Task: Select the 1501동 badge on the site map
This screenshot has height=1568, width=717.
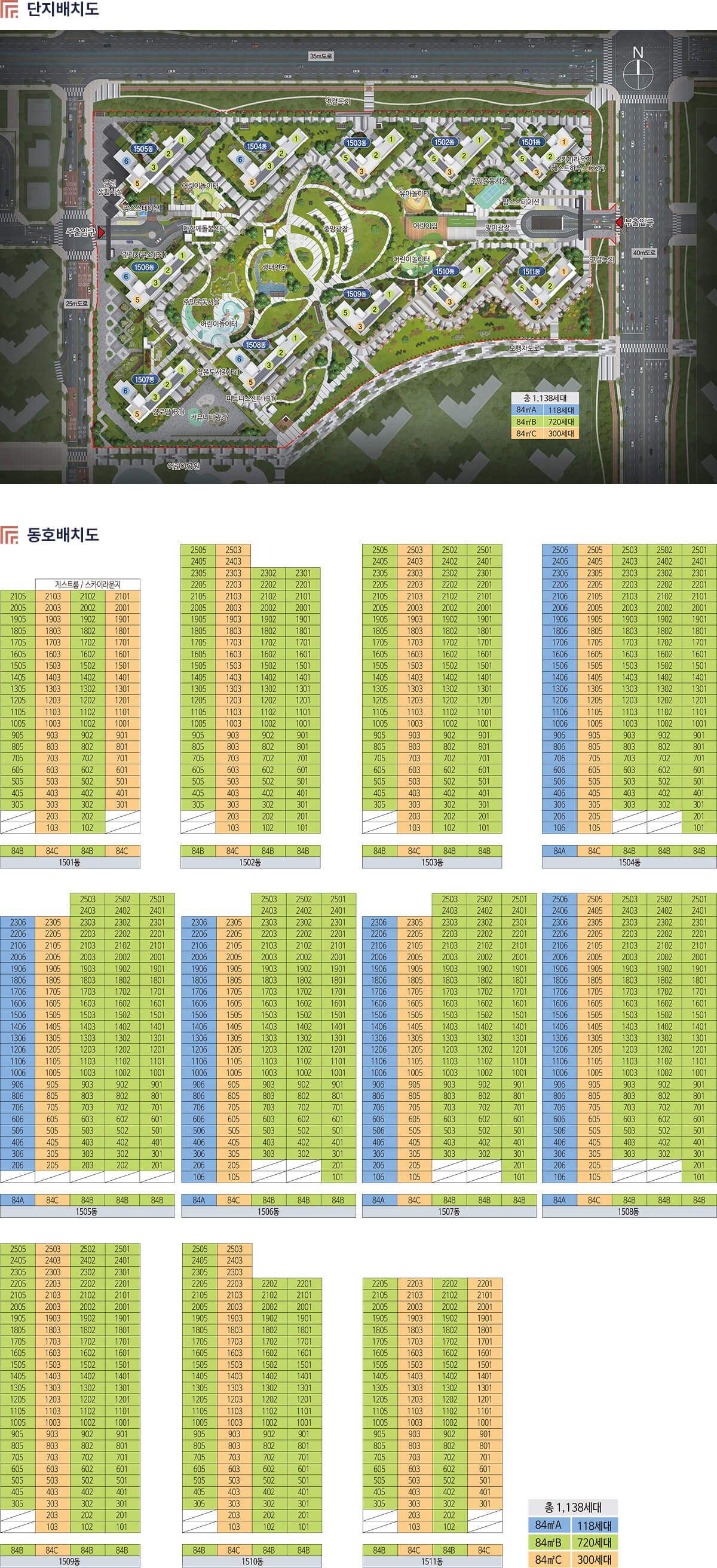Action: coord(531,142)
